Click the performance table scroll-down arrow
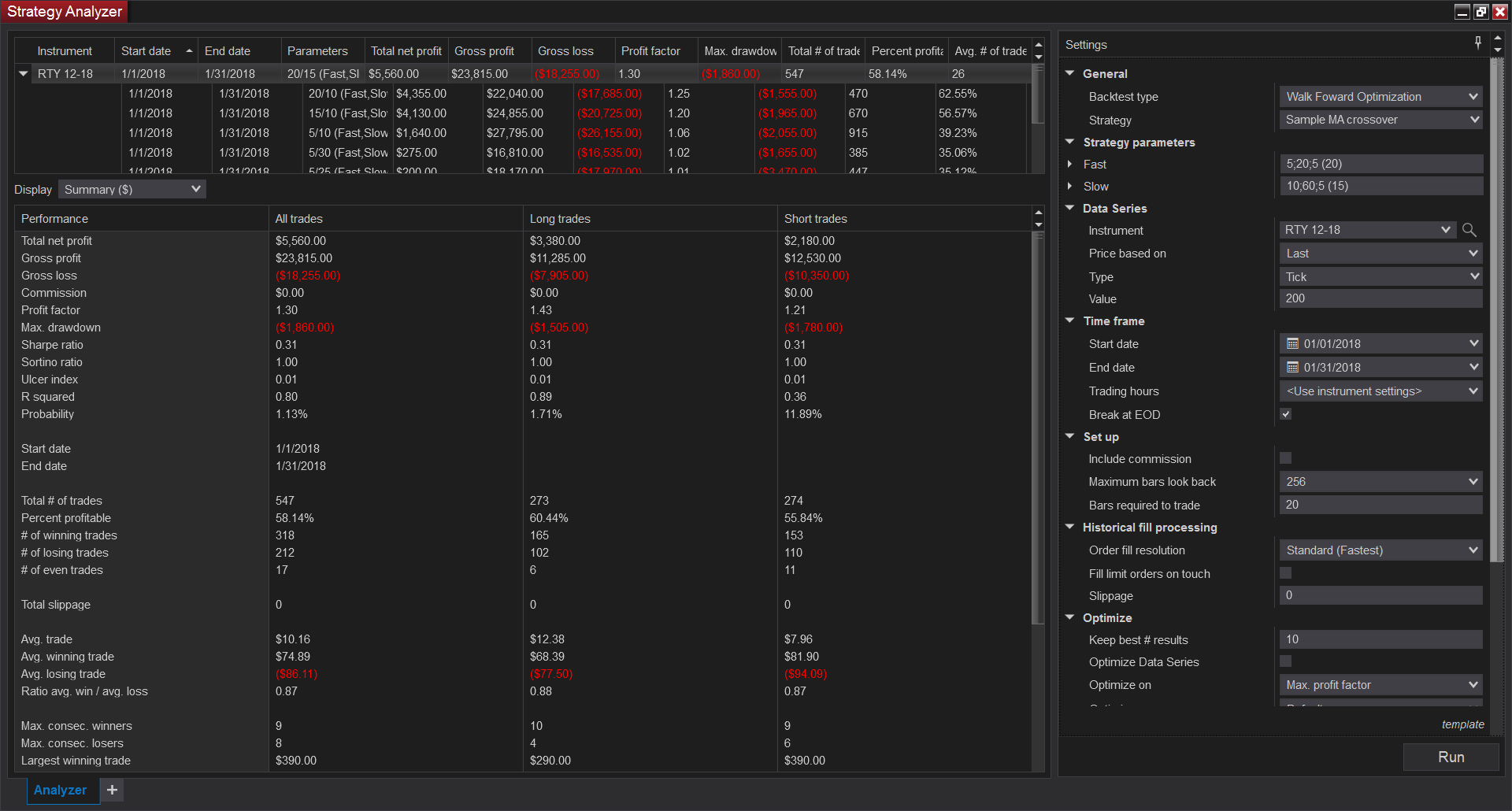The image size is (1512, 811). pos(1038,225)
